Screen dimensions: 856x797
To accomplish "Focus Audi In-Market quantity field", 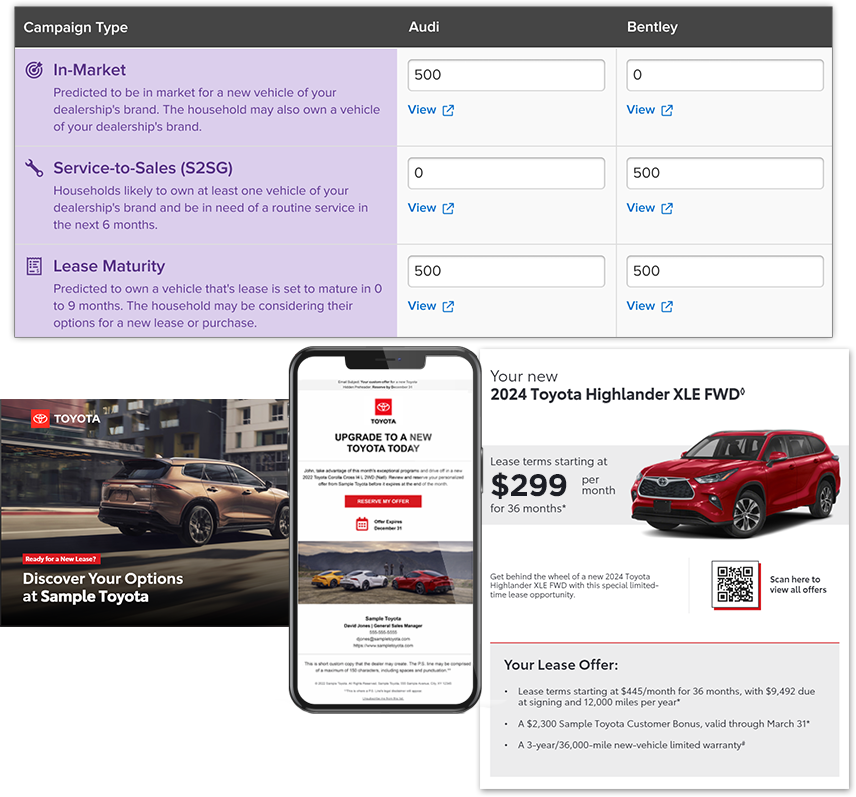I will (x=506, y=75).
